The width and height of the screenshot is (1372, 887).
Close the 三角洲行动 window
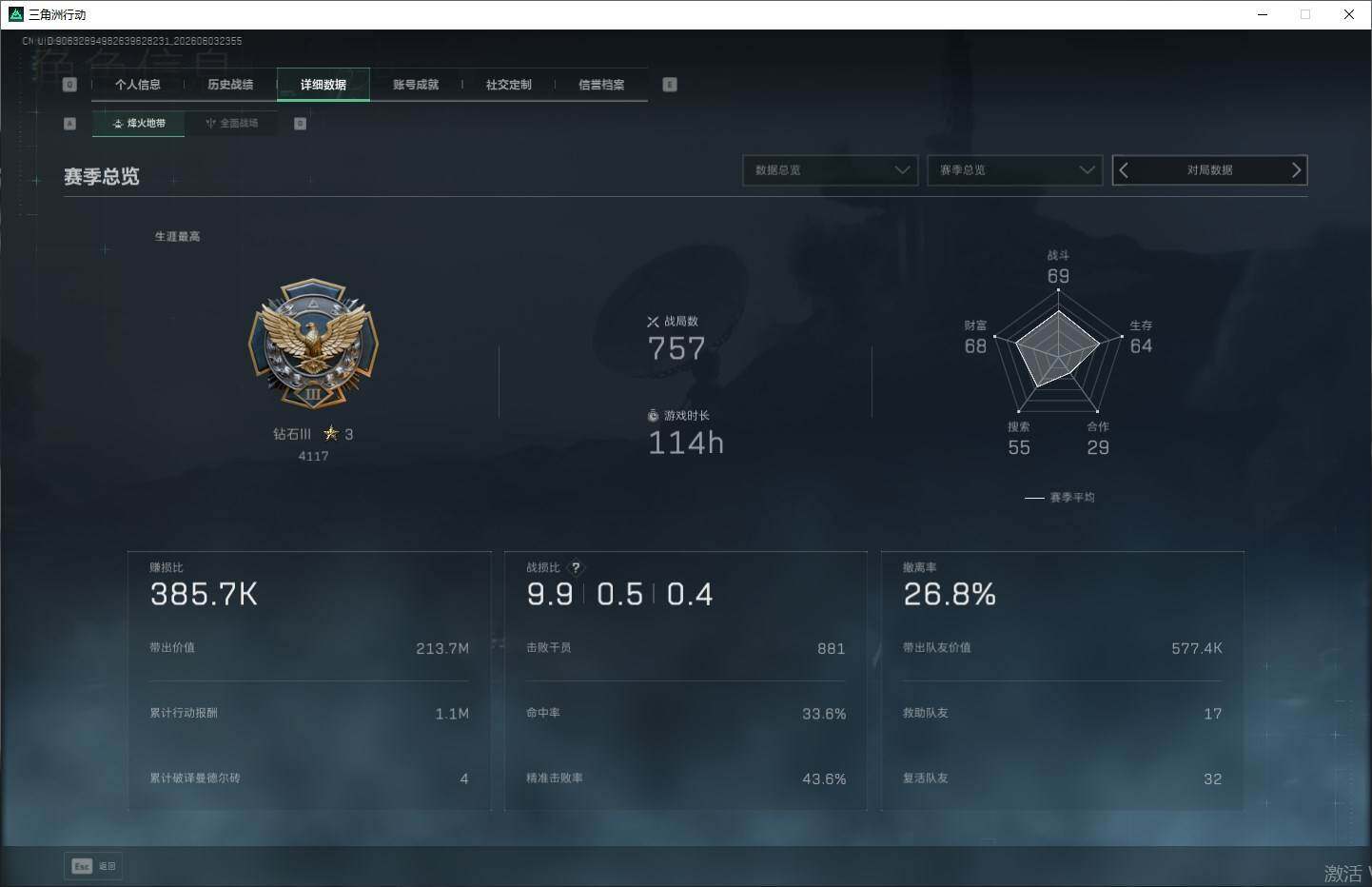pyautogui.click(x=1348, y=14)
